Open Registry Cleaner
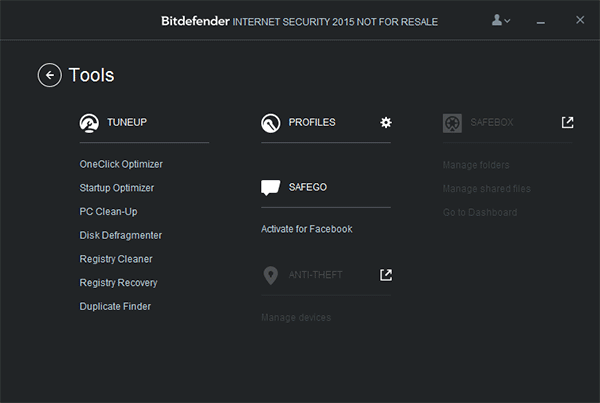This screenshot has width=600, height=403. click(116, 259)
